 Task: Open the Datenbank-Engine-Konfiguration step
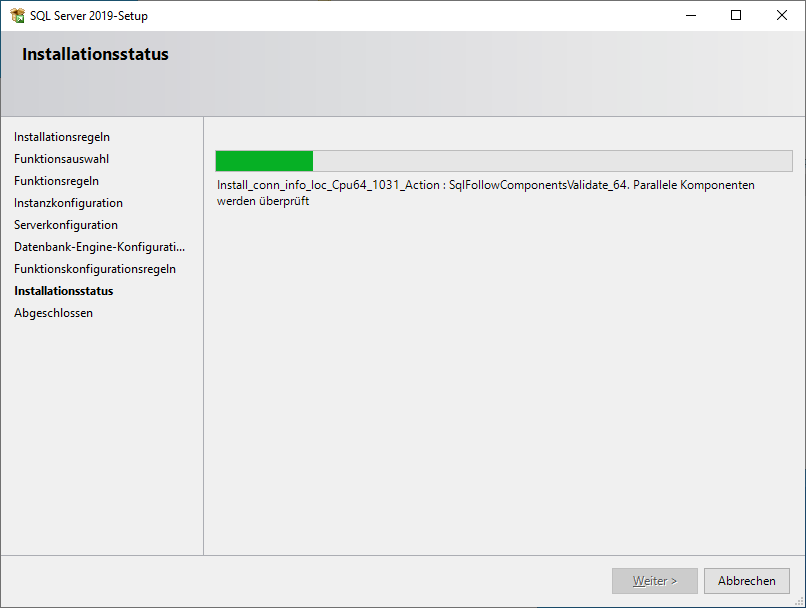[x=100, y=247]
